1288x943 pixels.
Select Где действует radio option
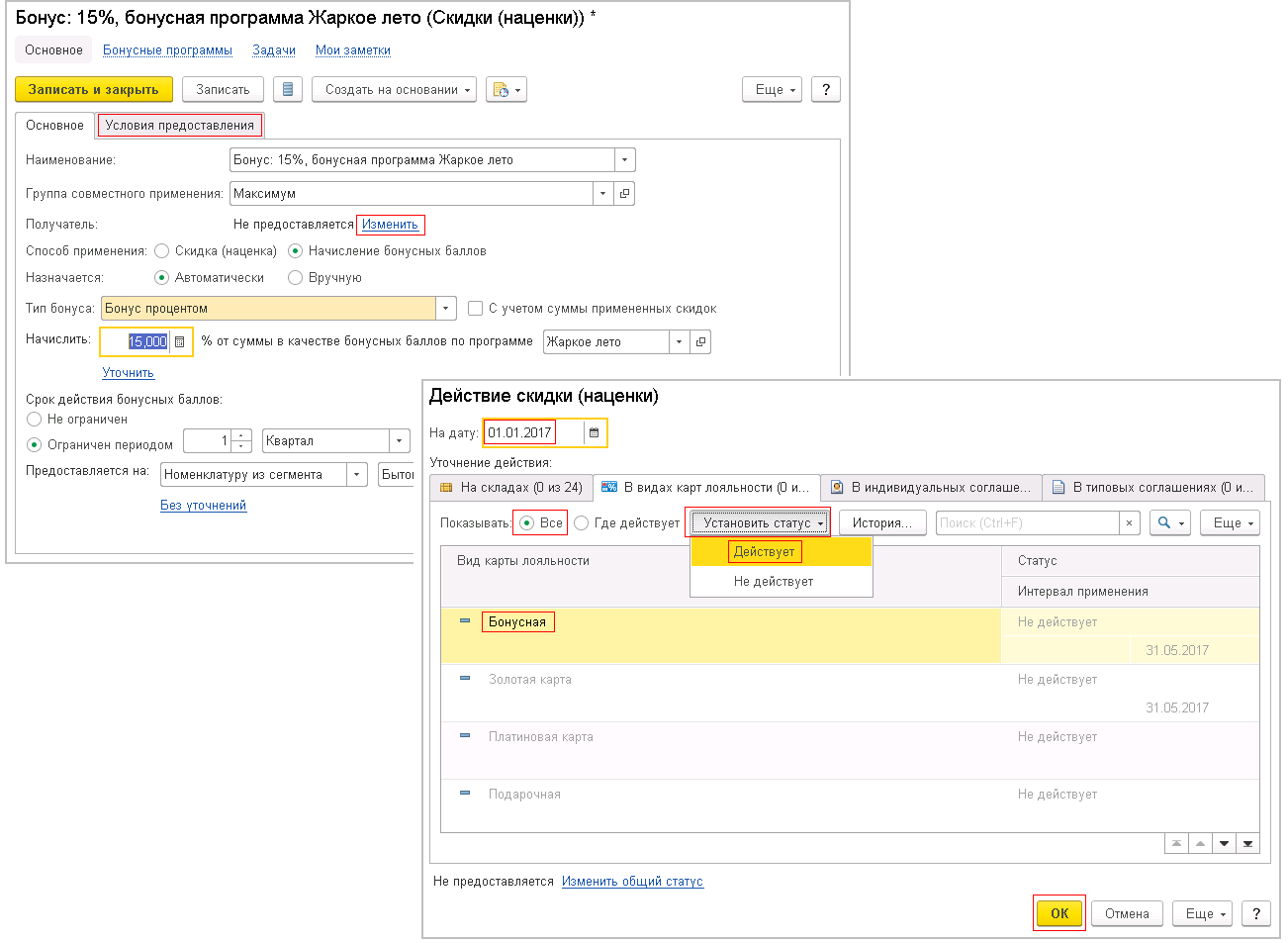[582, 523]
